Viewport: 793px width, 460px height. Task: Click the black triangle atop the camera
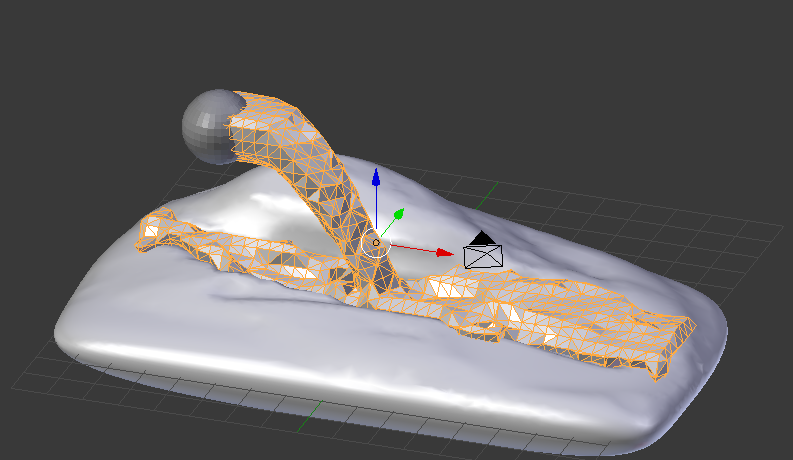point(483,237)
